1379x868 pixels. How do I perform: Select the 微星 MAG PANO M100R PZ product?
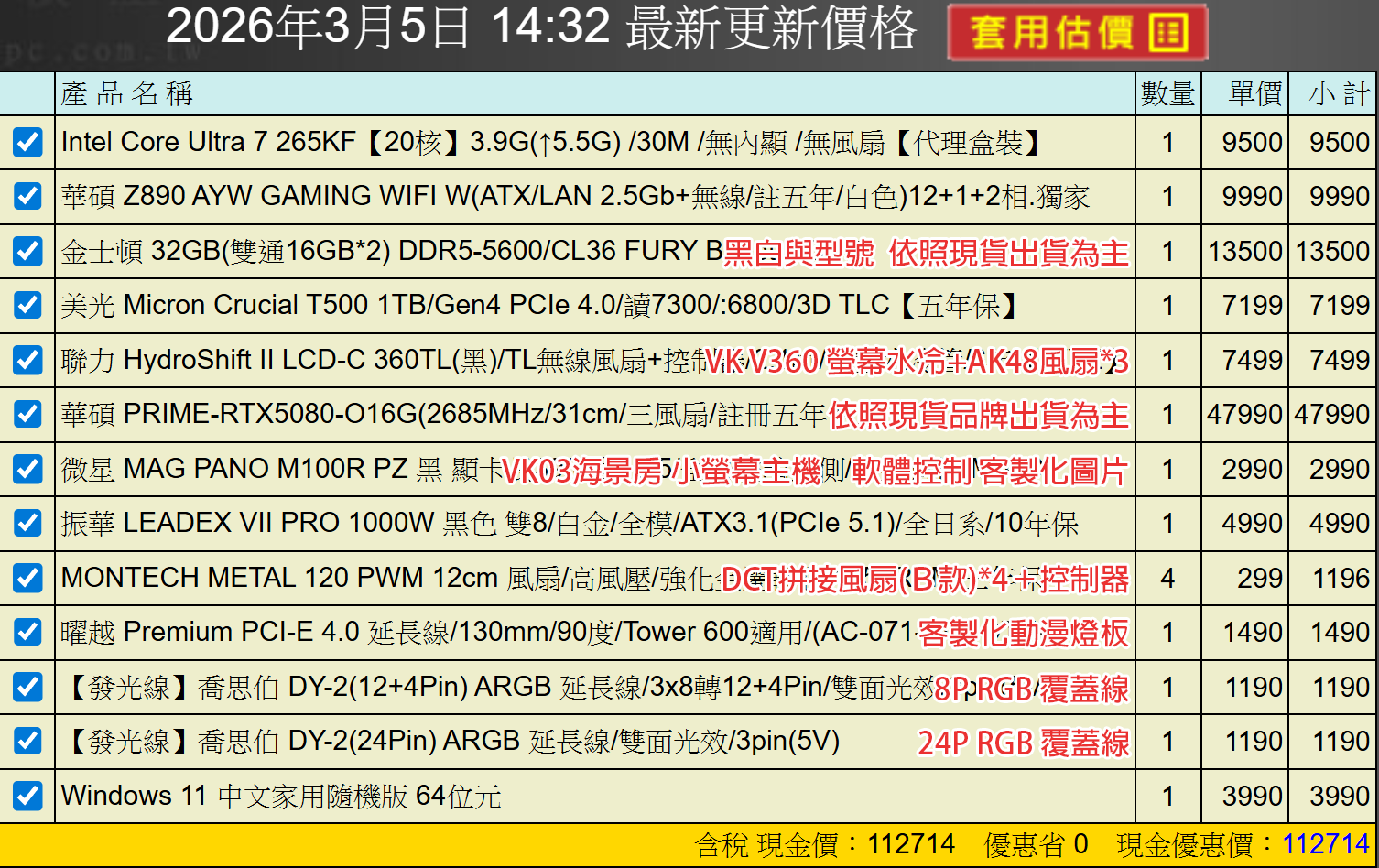(x=282, y=469)
